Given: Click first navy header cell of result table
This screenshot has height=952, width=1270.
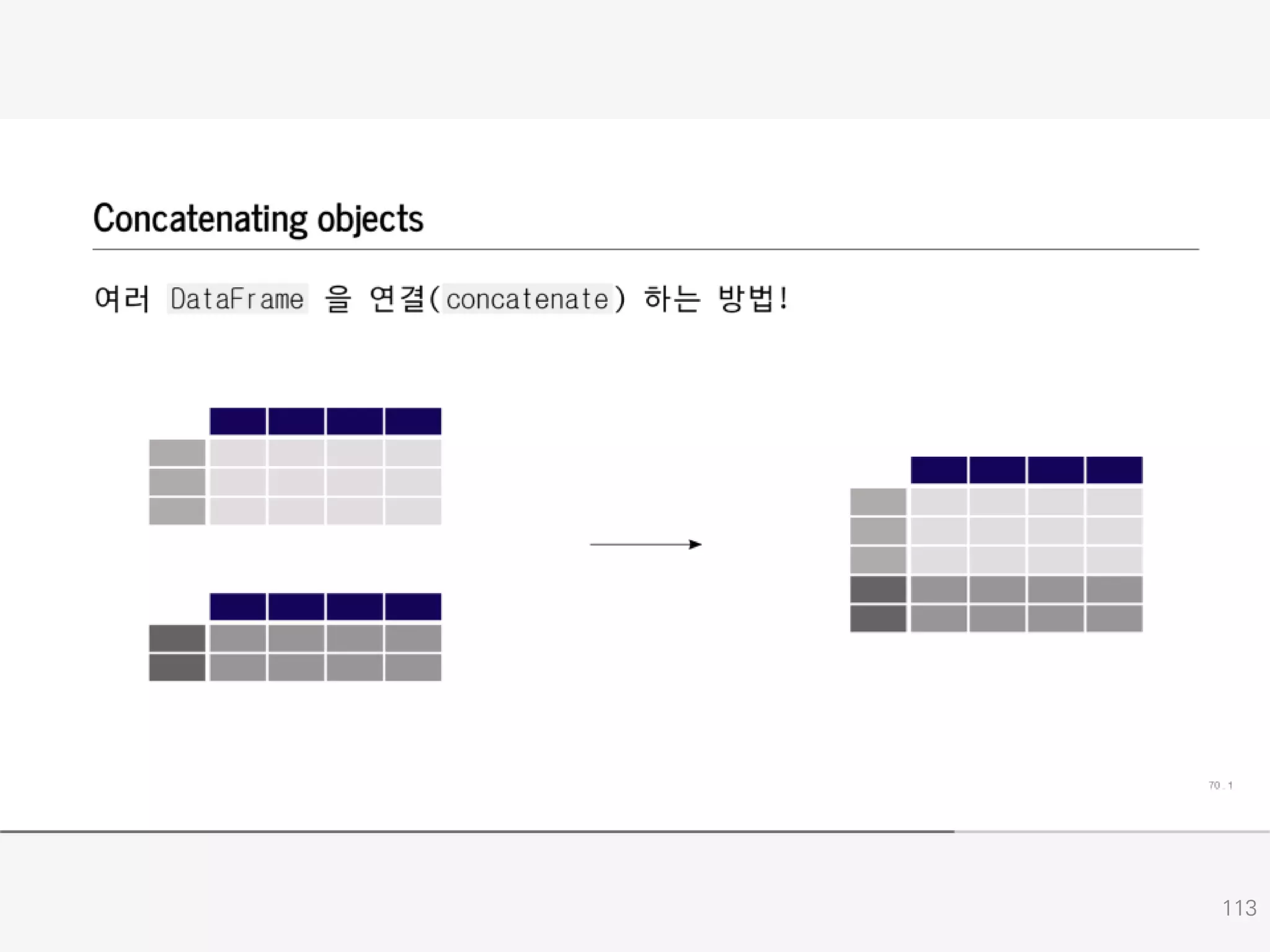Looking at the screenshot, I should (x=938, y=470).
